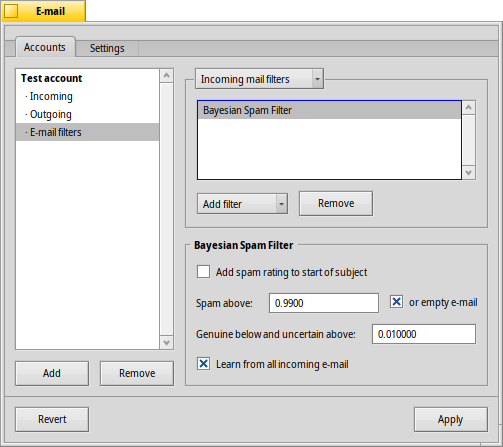This screenshot has width=503, height=447.
Task: Click accounts list scroll up arrow
Action: tap(167, 75)
